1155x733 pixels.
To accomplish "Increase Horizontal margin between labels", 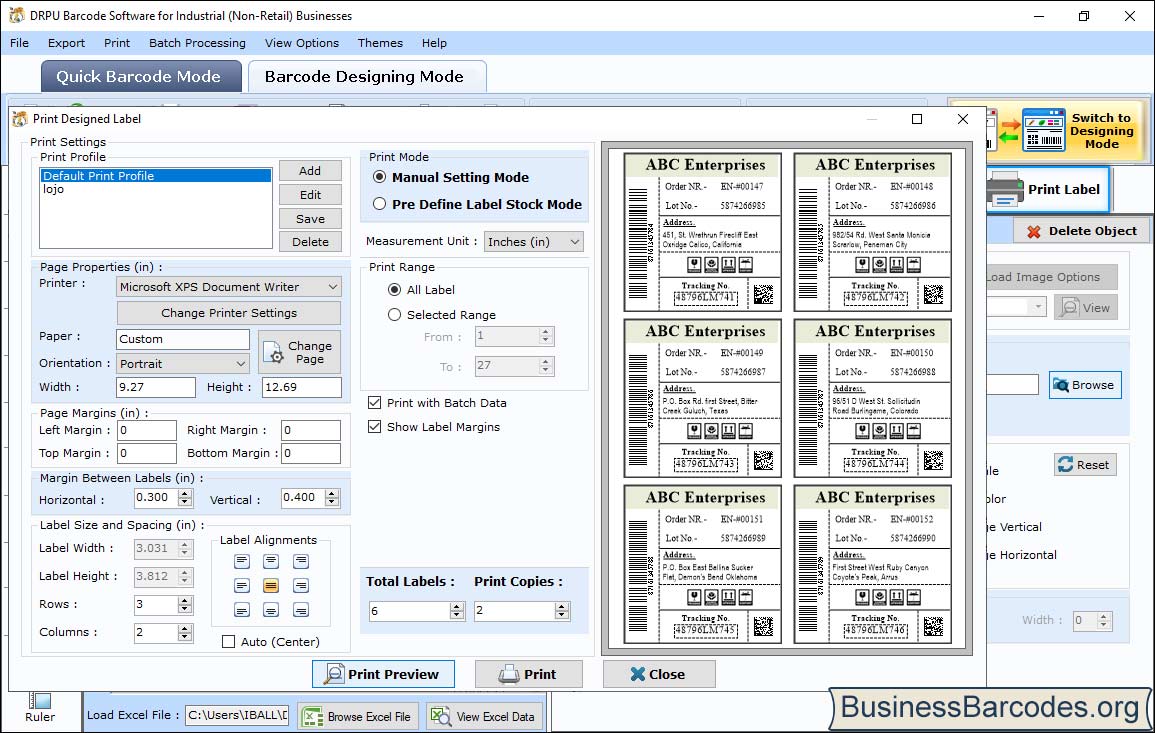I will pyautogui.click(x=185, y=493).
